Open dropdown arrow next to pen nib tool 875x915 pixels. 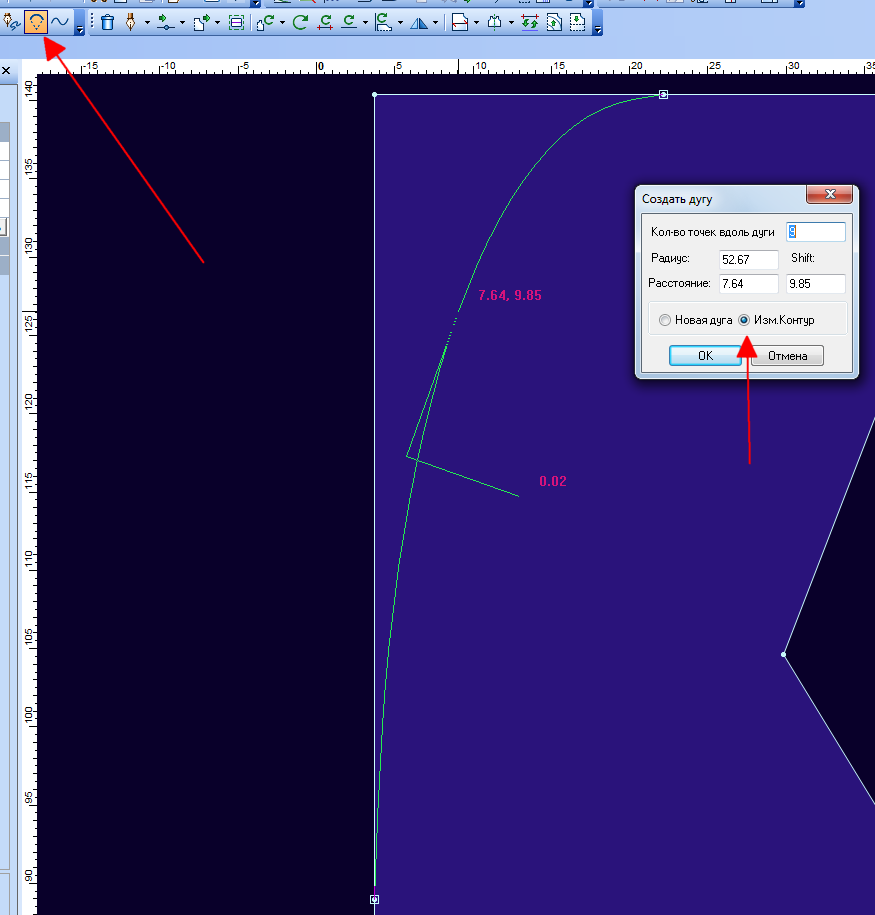147,22
